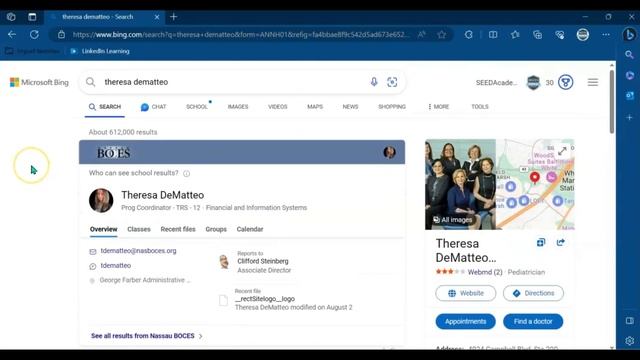The height and width of the screenshot is (360, 640).
Task: Select the SHOPPING search tab
Action: tap(392, 107)
